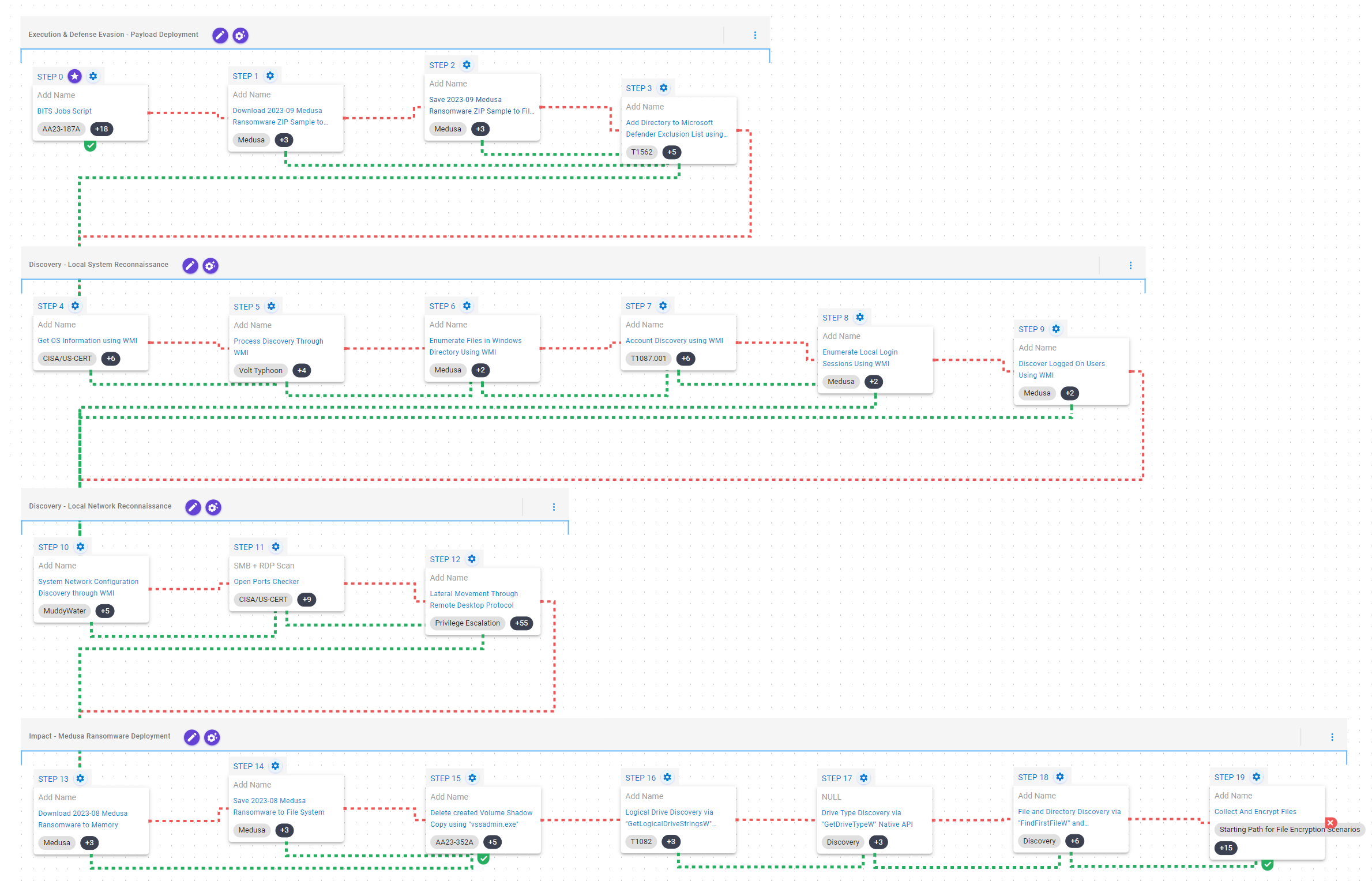Remove the Starting Path tag via red X
This screenshot has height=885, width=1372.
pos(1330,823)
